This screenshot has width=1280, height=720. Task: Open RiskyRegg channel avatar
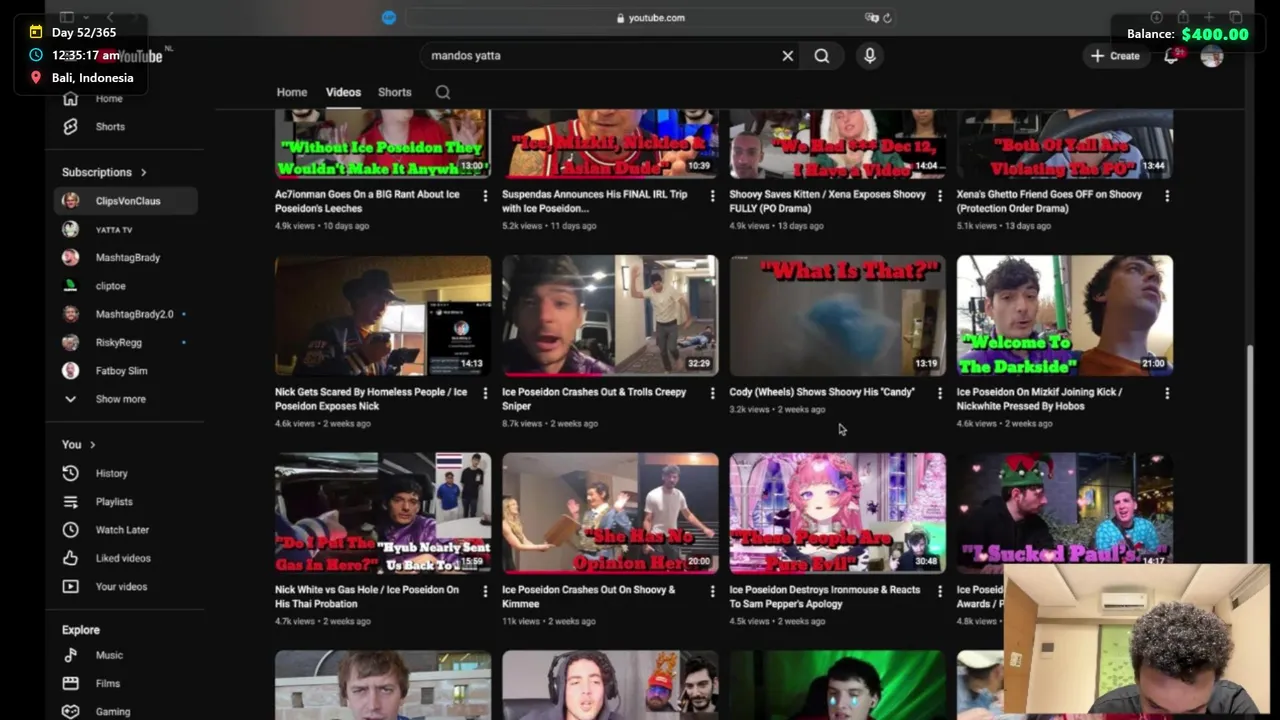pyautogui.click(x=70, y=342)
